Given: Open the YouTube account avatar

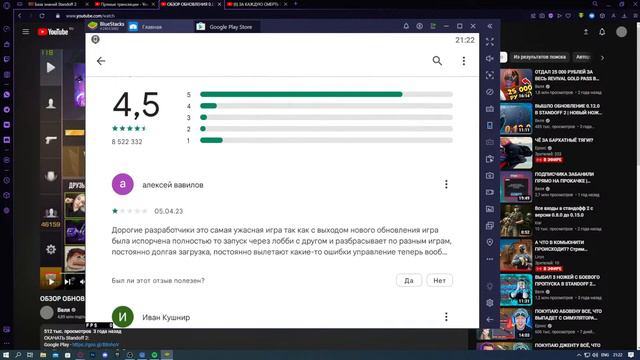Looking at the screenshot, I should pyautogui.click(x=621, y=32).
